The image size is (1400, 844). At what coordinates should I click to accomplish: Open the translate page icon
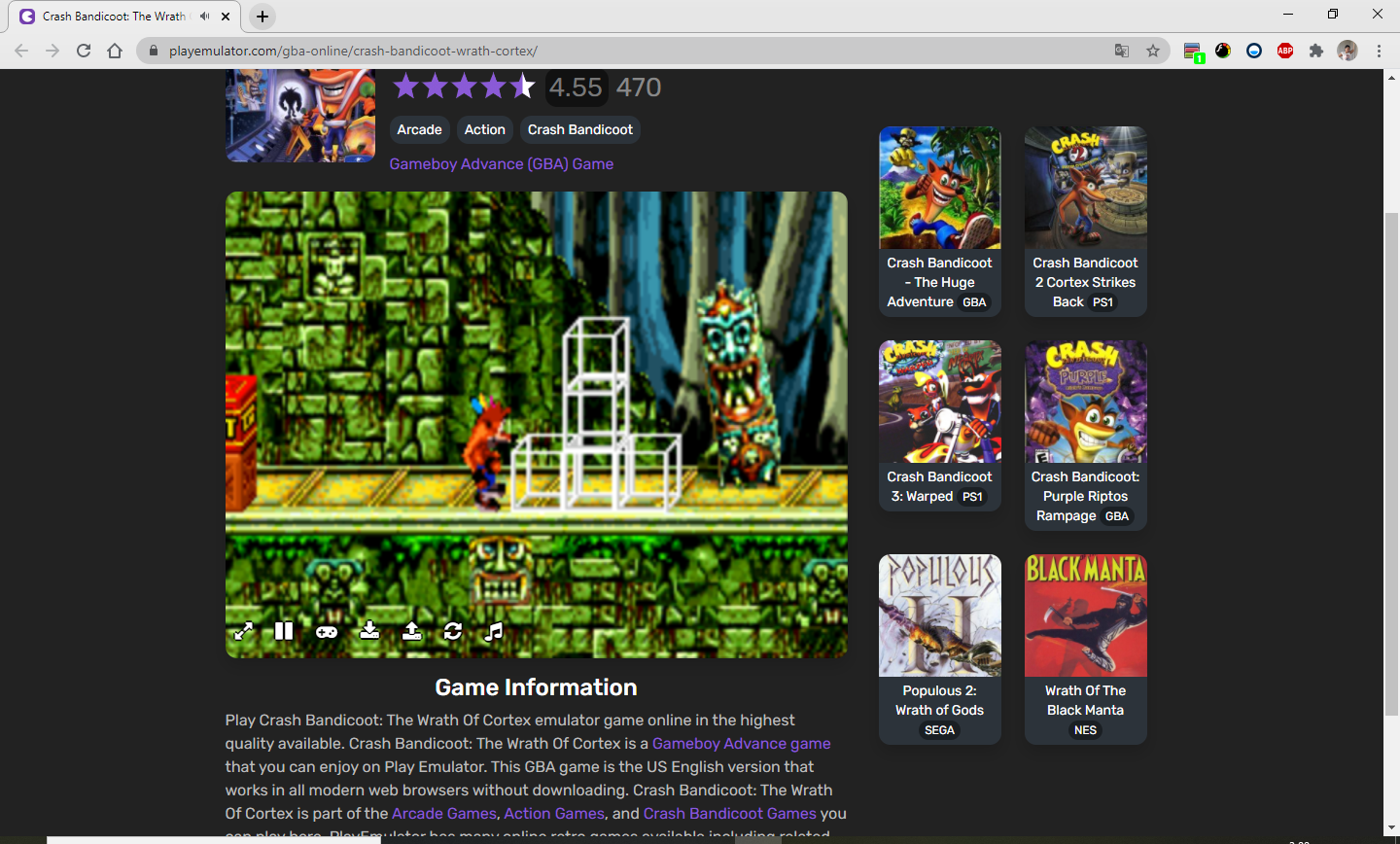tap(1122, 51)
